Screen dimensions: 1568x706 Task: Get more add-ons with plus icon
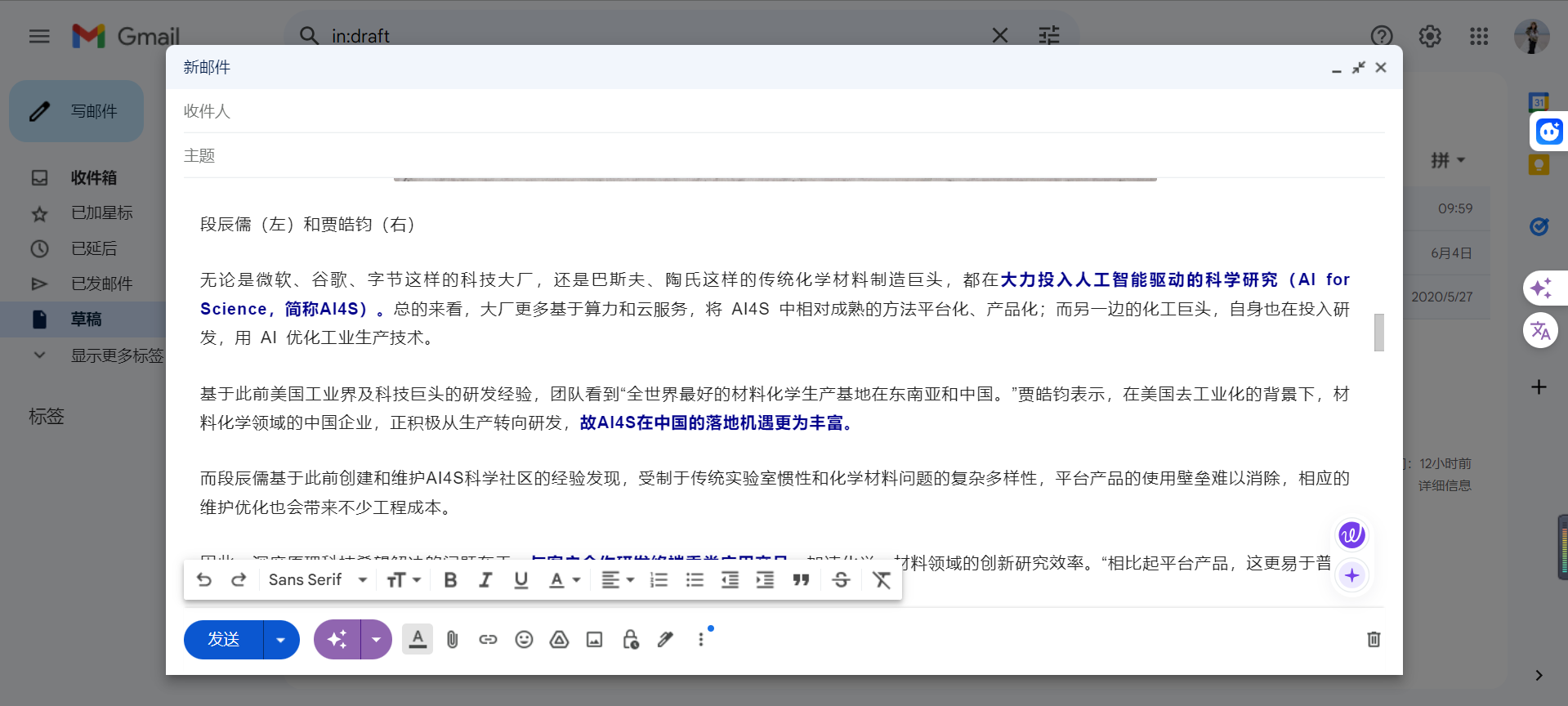(x=1539, y=387)
